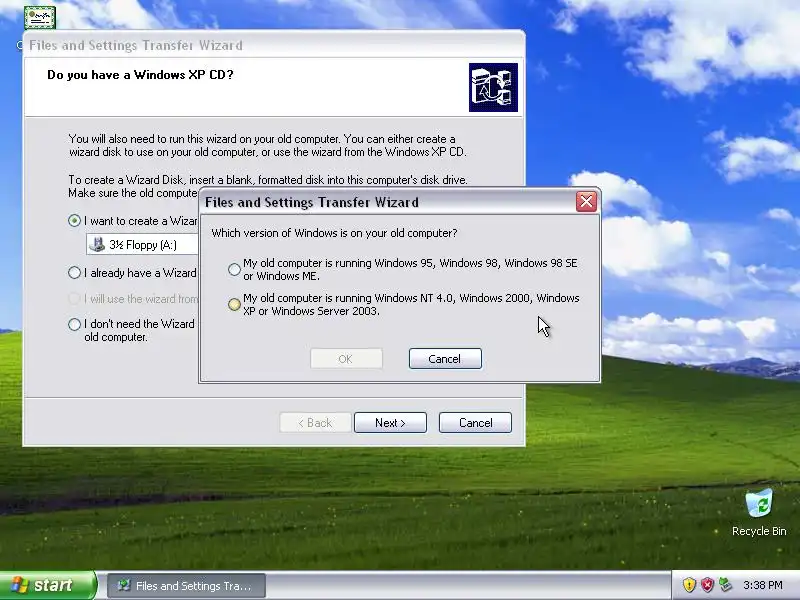Click the main wizard's title bar

coord(274,45)
